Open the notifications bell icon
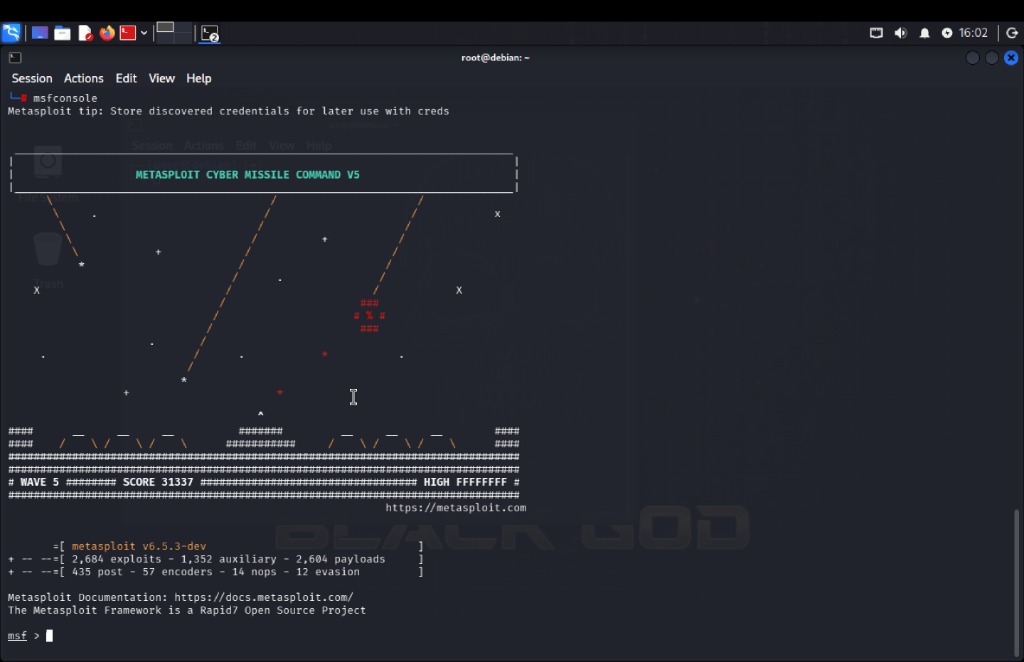The height and width of the screenshot is (662, 1024). pos(925,33)
